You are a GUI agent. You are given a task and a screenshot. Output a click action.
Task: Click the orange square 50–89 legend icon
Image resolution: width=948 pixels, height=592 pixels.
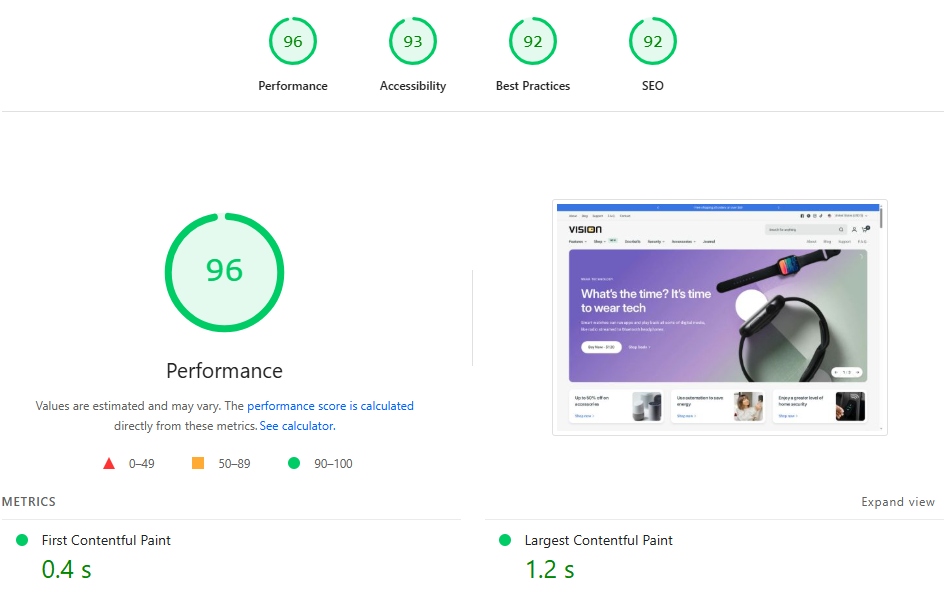click(198, 463)
